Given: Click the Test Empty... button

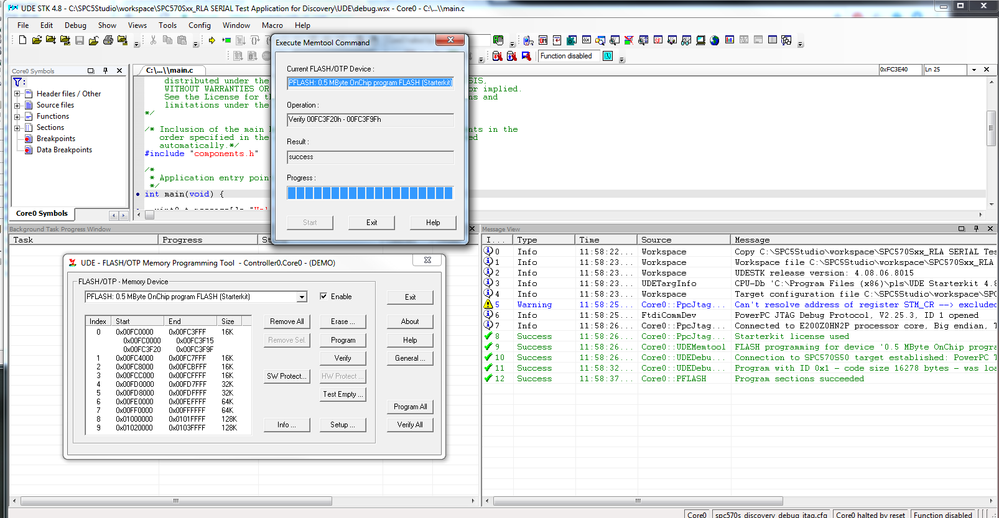Looking at the screenshot, I should click(x=343, y=394).
